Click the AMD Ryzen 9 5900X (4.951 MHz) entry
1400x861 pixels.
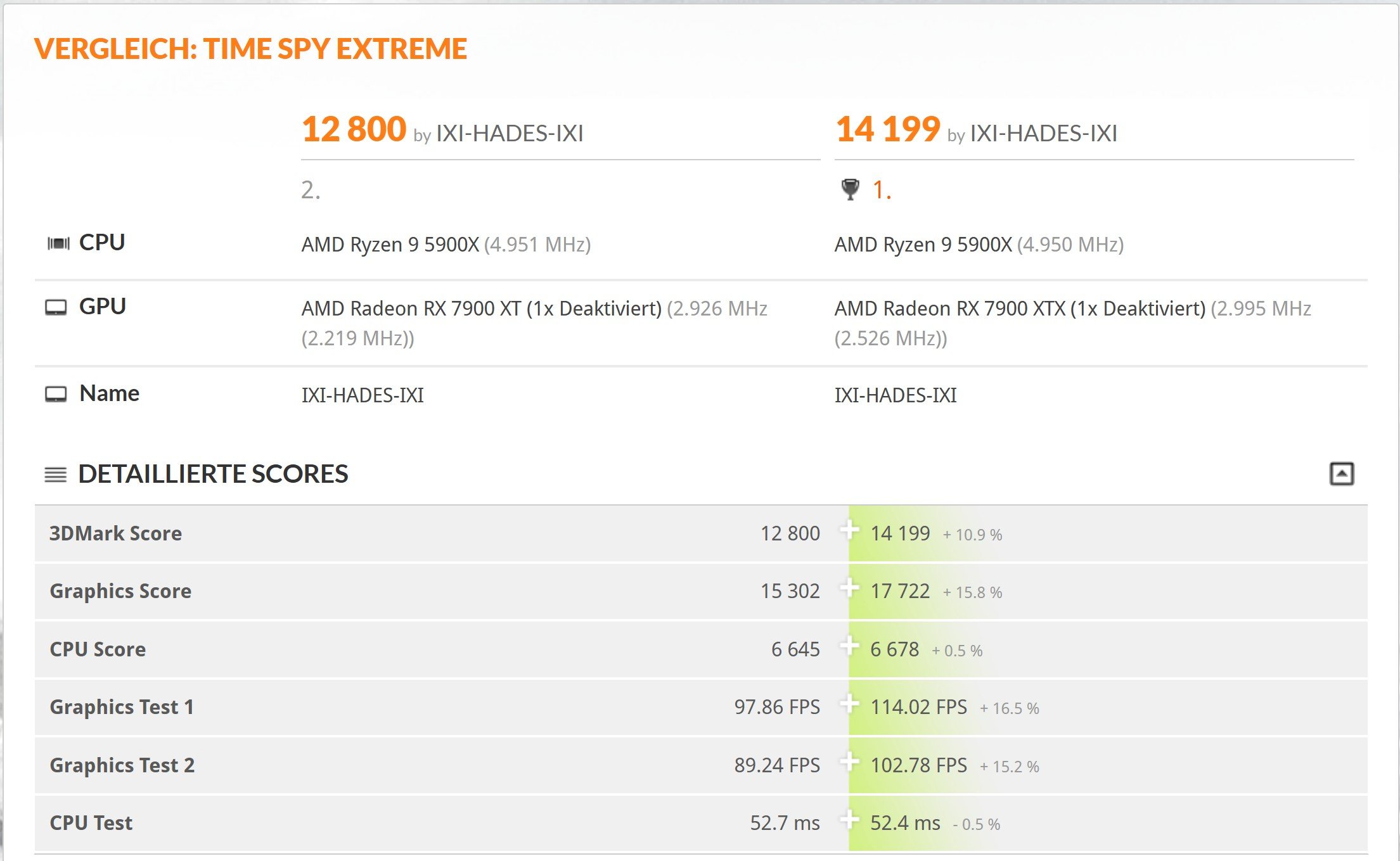(446, 245)
